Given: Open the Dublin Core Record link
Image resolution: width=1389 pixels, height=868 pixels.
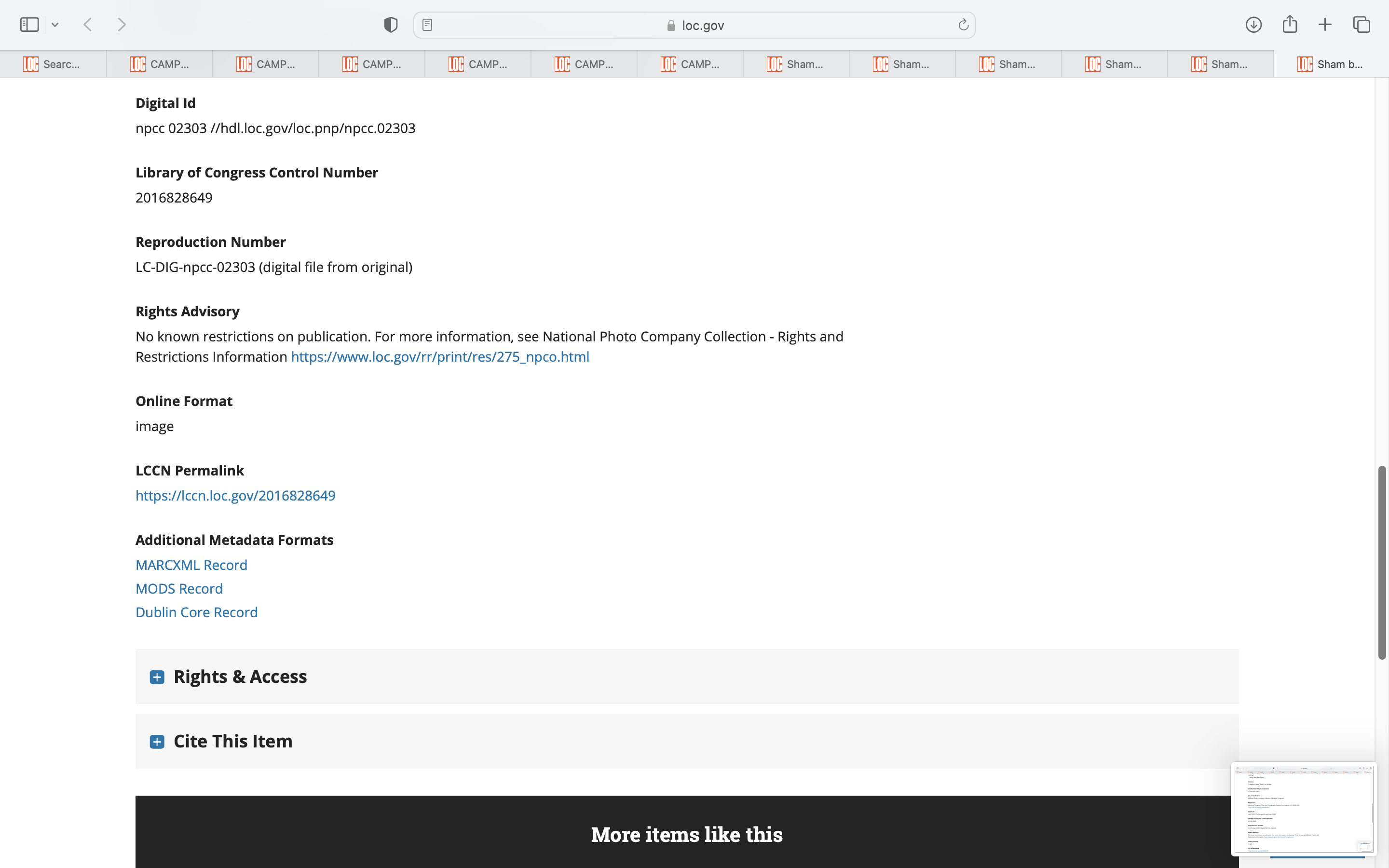Looking at the screenshot, I should (196, 612).
